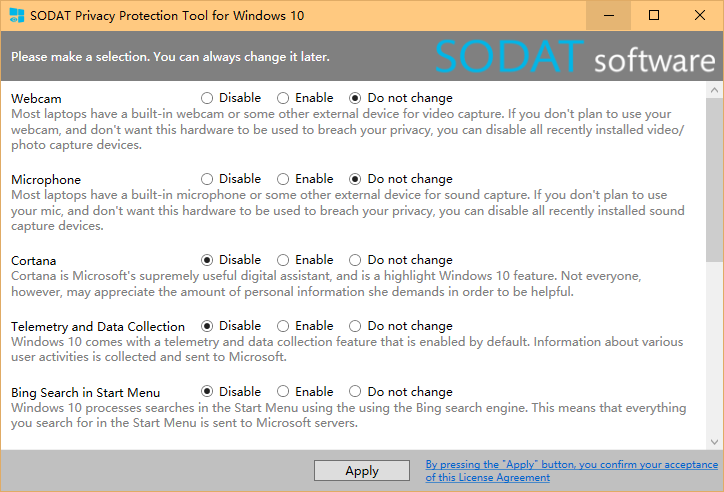Set Cortana to Do not change
This screenshot has height=492, width=724.
[x=355, y=260]
